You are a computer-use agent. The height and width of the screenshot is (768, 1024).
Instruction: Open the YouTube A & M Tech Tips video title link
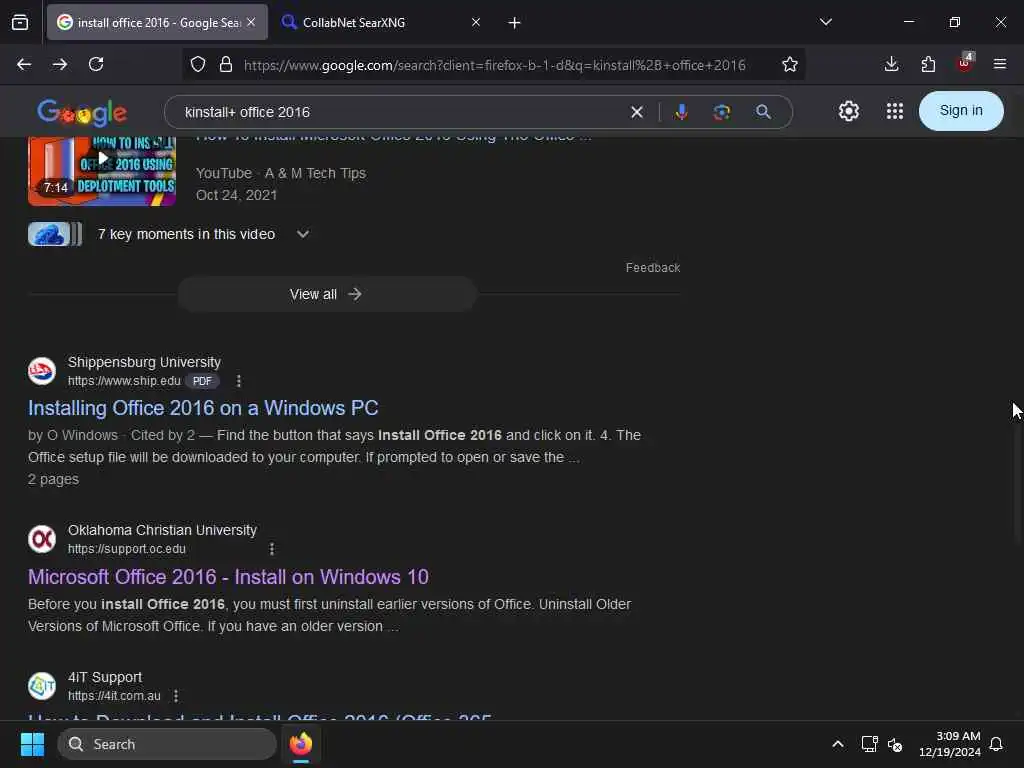tap(394, 136)
